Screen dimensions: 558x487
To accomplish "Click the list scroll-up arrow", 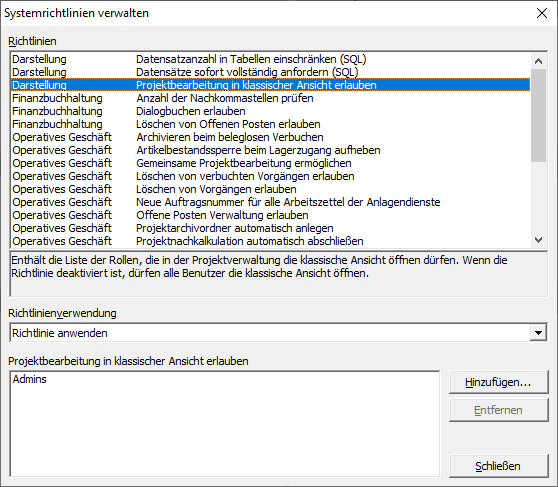I will (x=538, y=61).
